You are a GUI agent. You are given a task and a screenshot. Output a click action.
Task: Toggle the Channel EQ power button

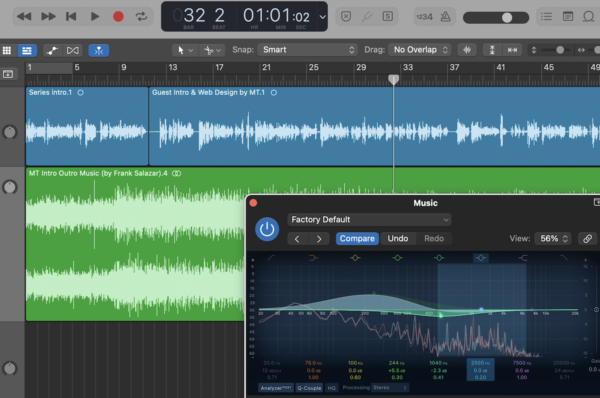(267, 229)
